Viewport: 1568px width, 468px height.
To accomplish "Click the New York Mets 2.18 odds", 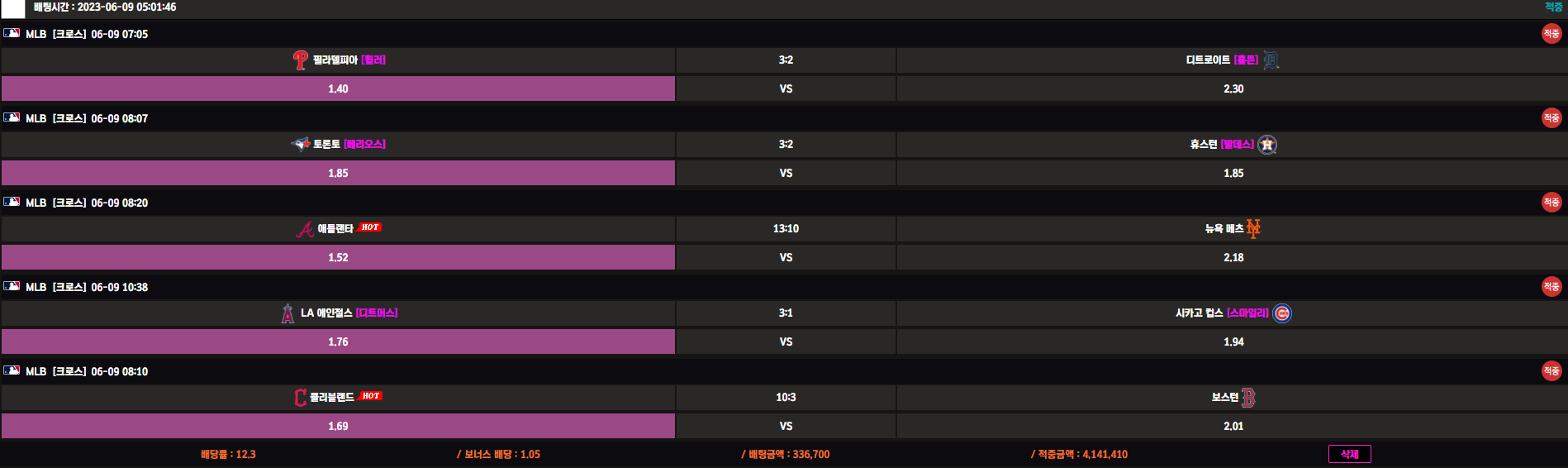I will (x=1233, y=257).
